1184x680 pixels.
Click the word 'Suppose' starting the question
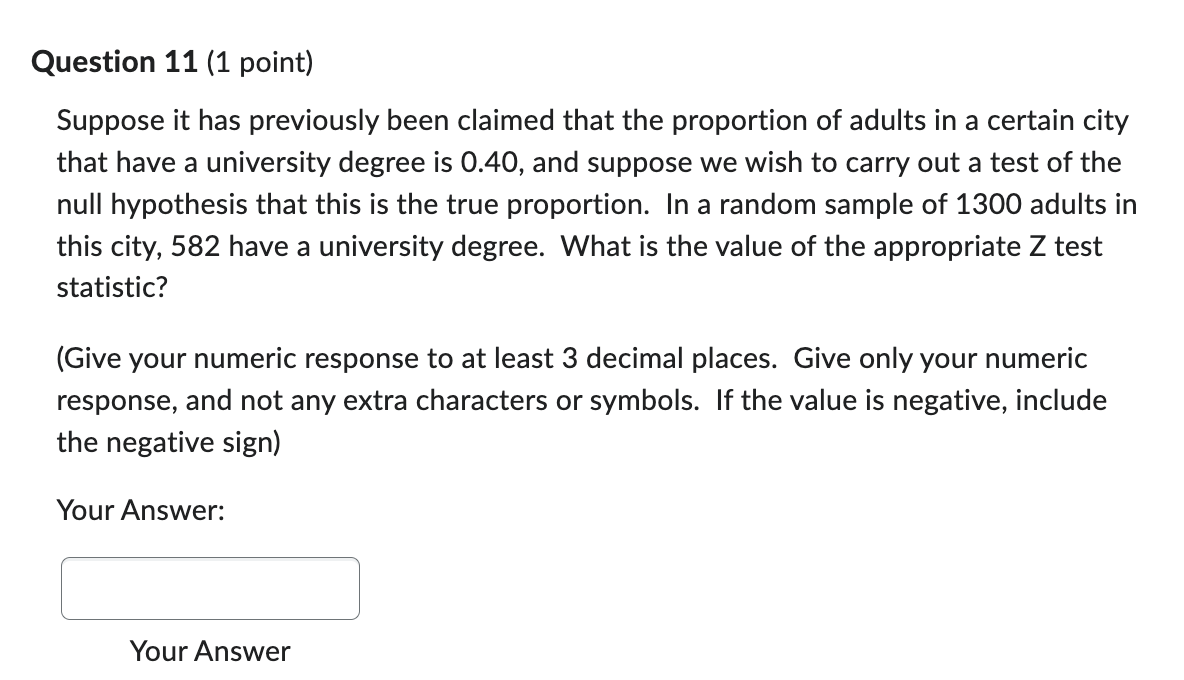(x=109, y=122)
